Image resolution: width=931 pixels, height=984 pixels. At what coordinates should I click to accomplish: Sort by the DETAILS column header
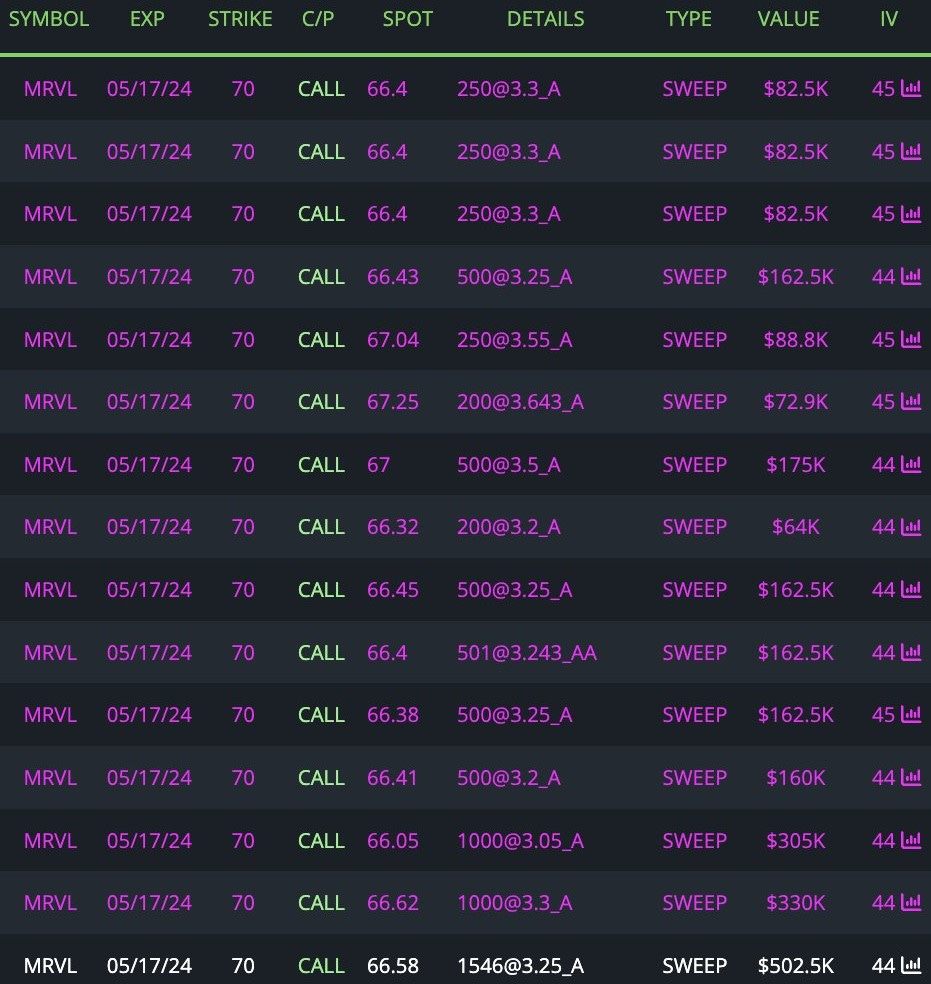(546, 19)
